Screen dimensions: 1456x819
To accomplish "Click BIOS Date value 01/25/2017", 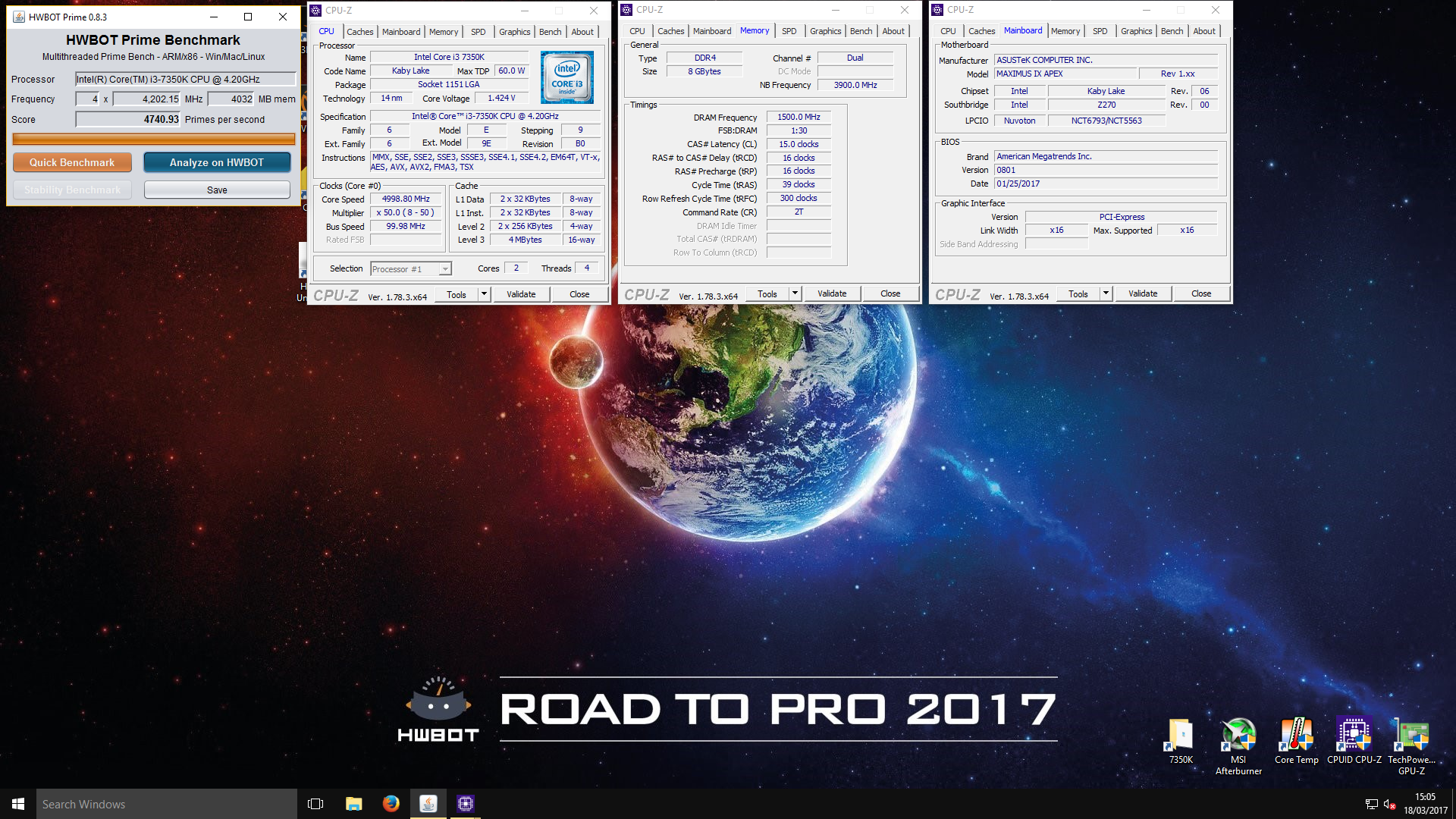I will [x=1106, y=184].
